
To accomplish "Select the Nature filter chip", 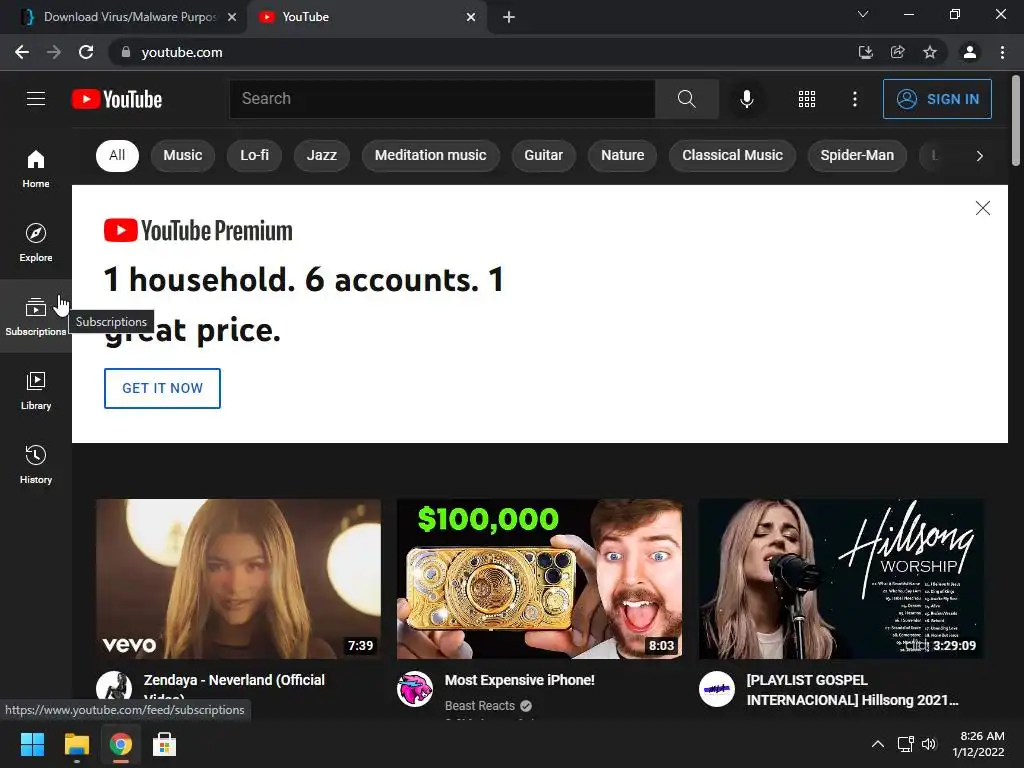I will point(622,155).
